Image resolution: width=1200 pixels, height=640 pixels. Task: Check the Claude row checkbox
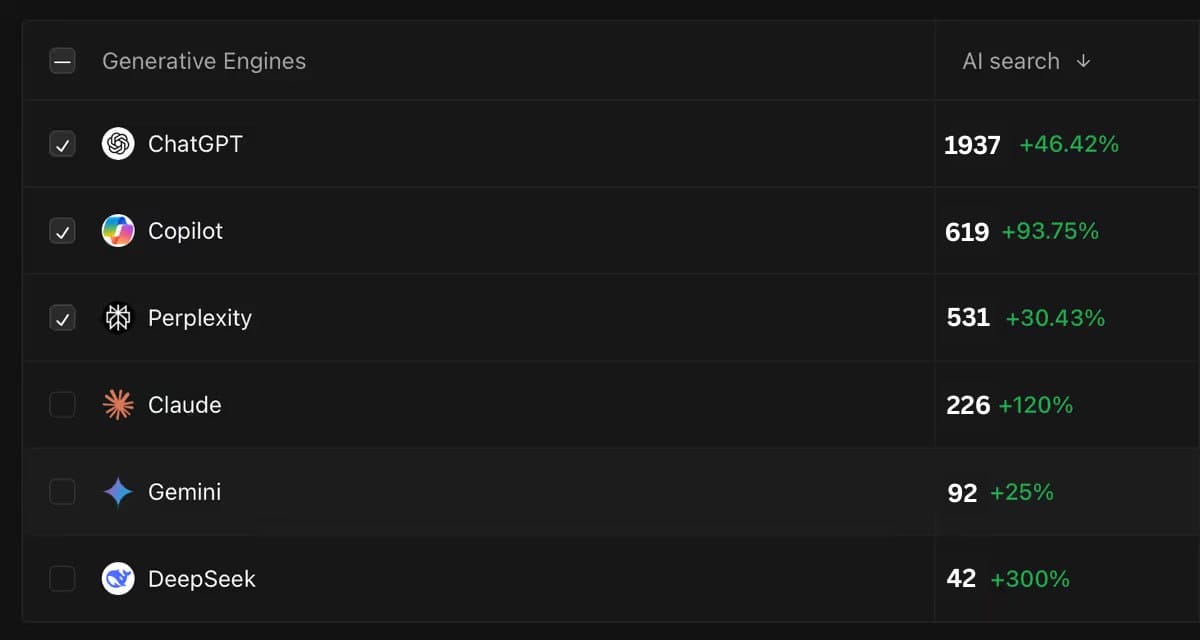tap(62, 405)
